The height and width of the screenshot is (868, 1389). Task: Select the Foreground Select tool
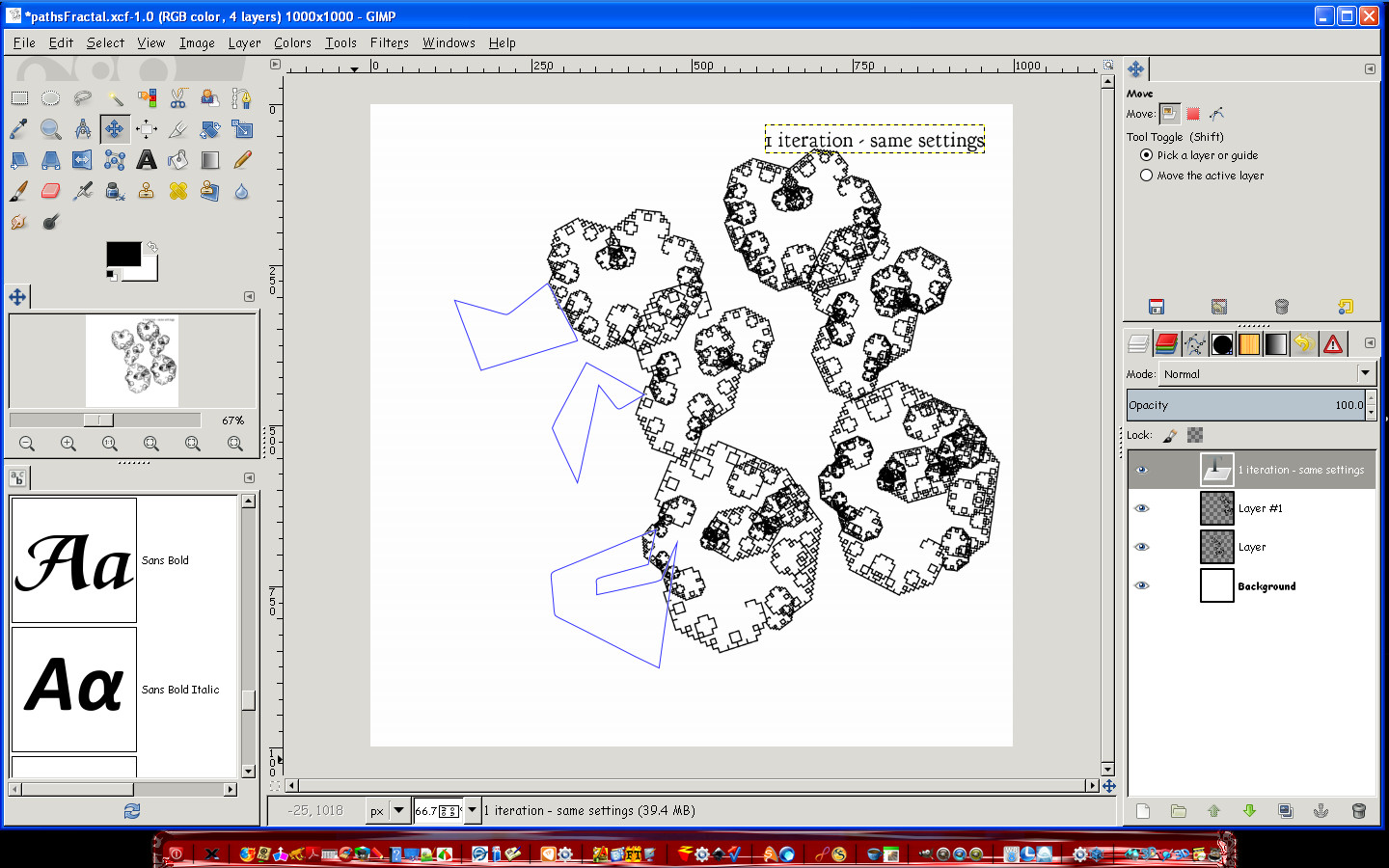(210, 97)
